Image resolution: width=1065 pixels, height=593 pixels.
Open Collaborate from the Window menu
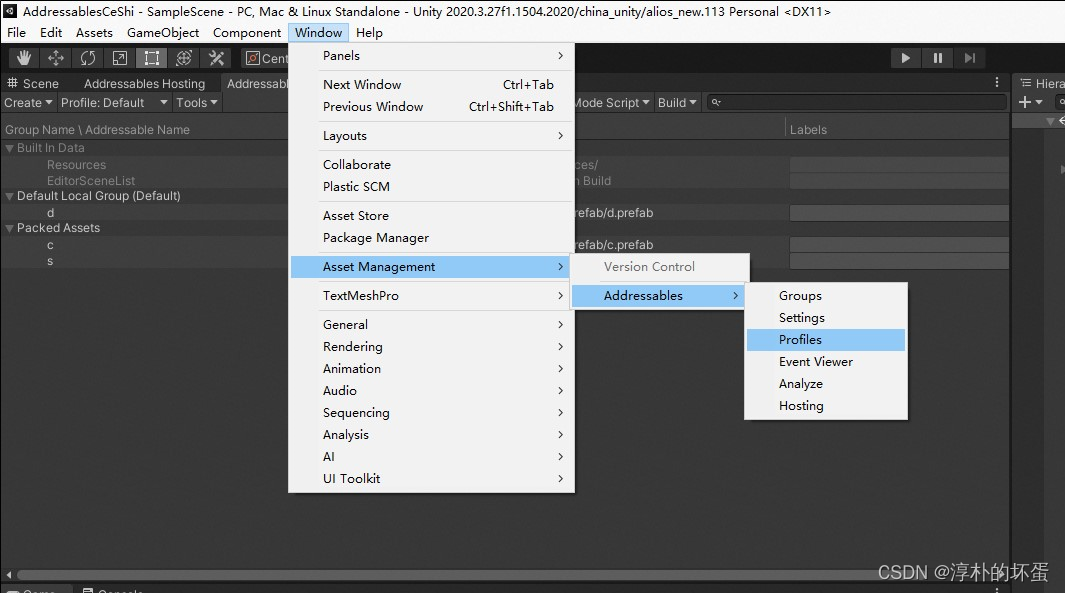coord(432,164)
